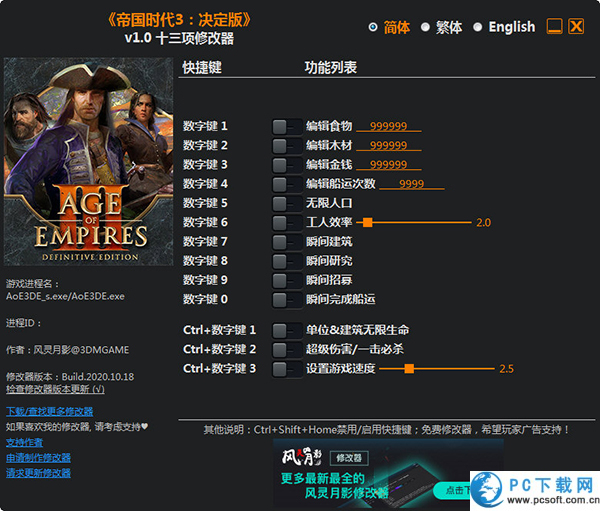Click the shipment count field 9999
This screenshot has height=511, width=600.
pos(411,184)
